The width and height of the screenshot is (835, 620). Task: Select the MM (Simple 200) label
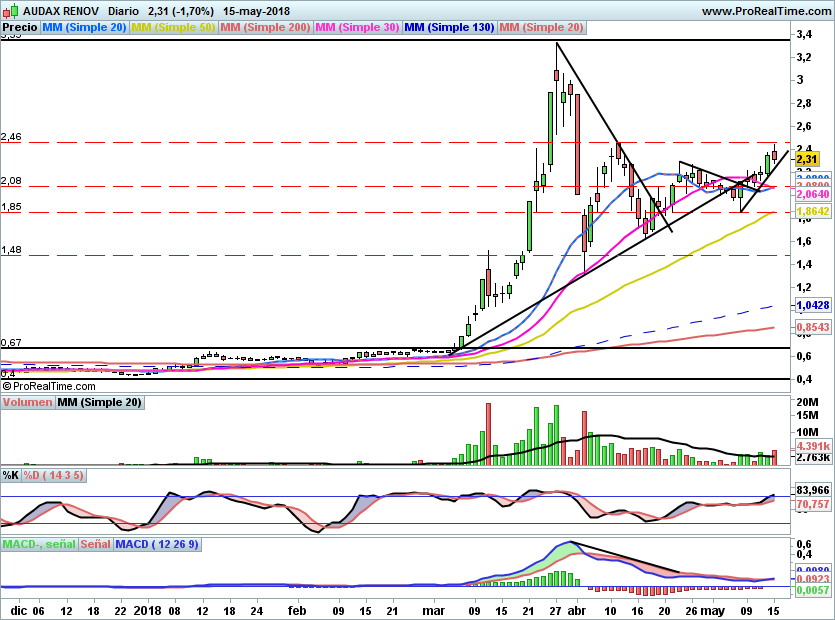[x=265, y=27]
